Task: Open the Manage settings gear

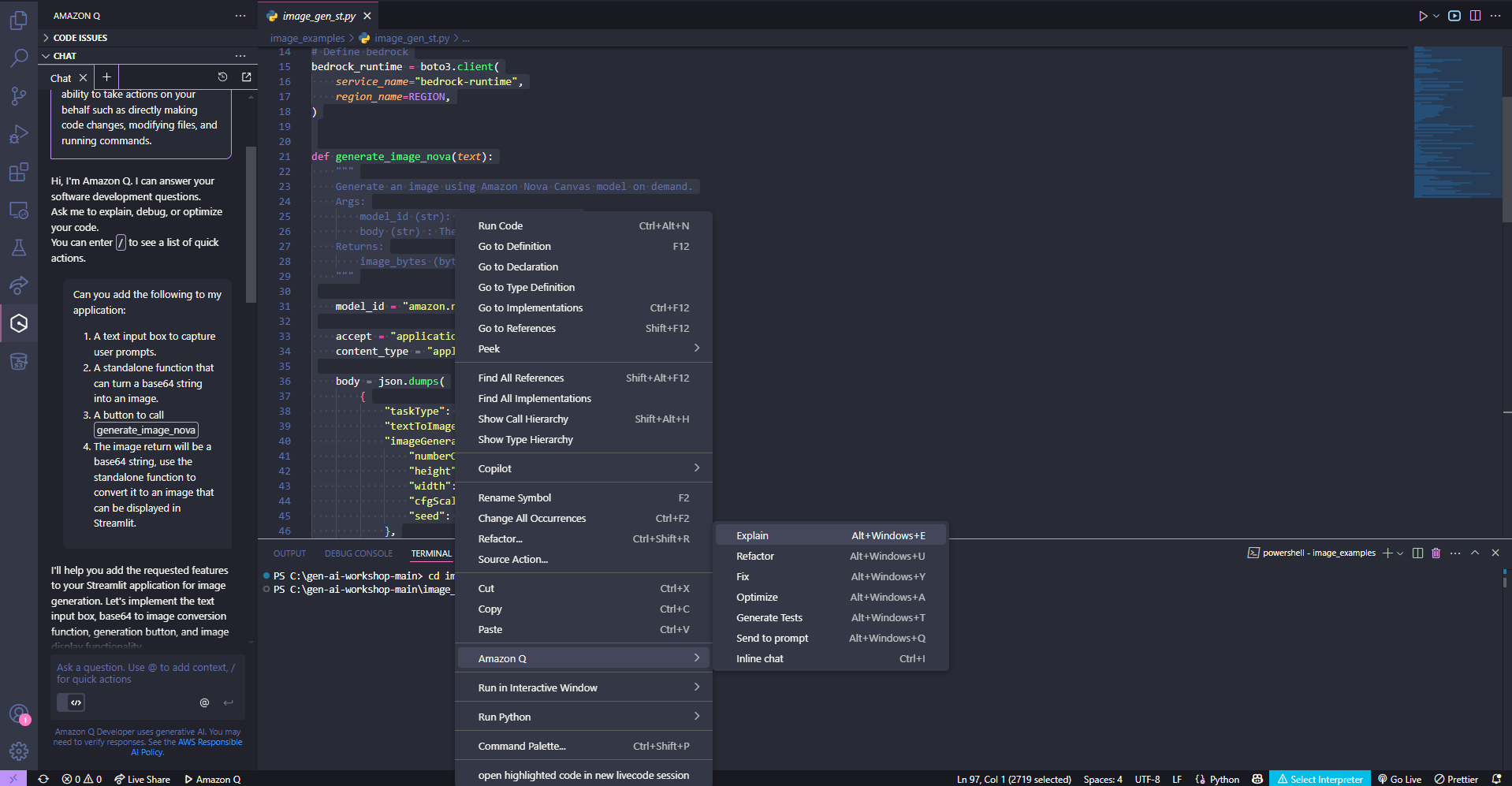Action: pos(19,751)
